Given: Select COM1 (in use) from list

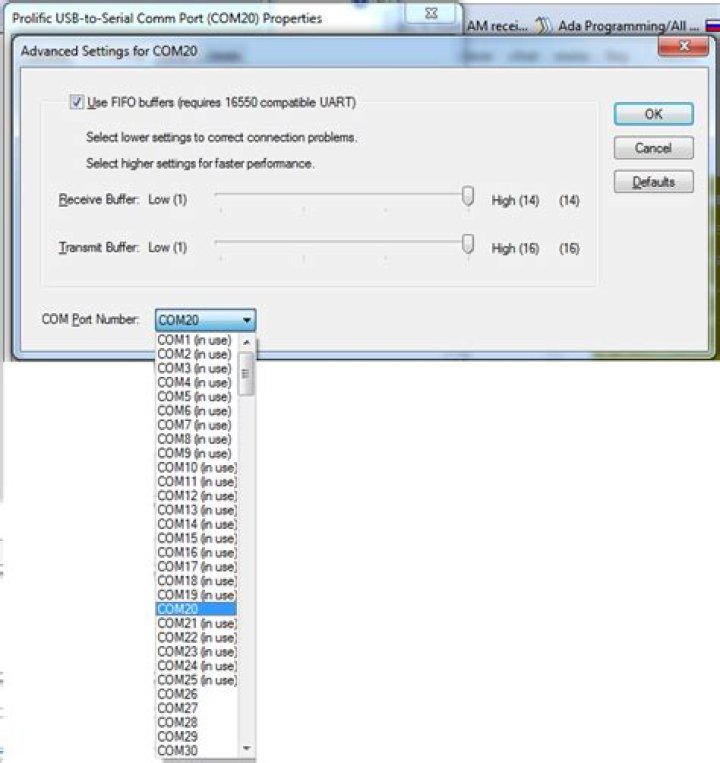Looking at the screenshot, I should 197,340.
